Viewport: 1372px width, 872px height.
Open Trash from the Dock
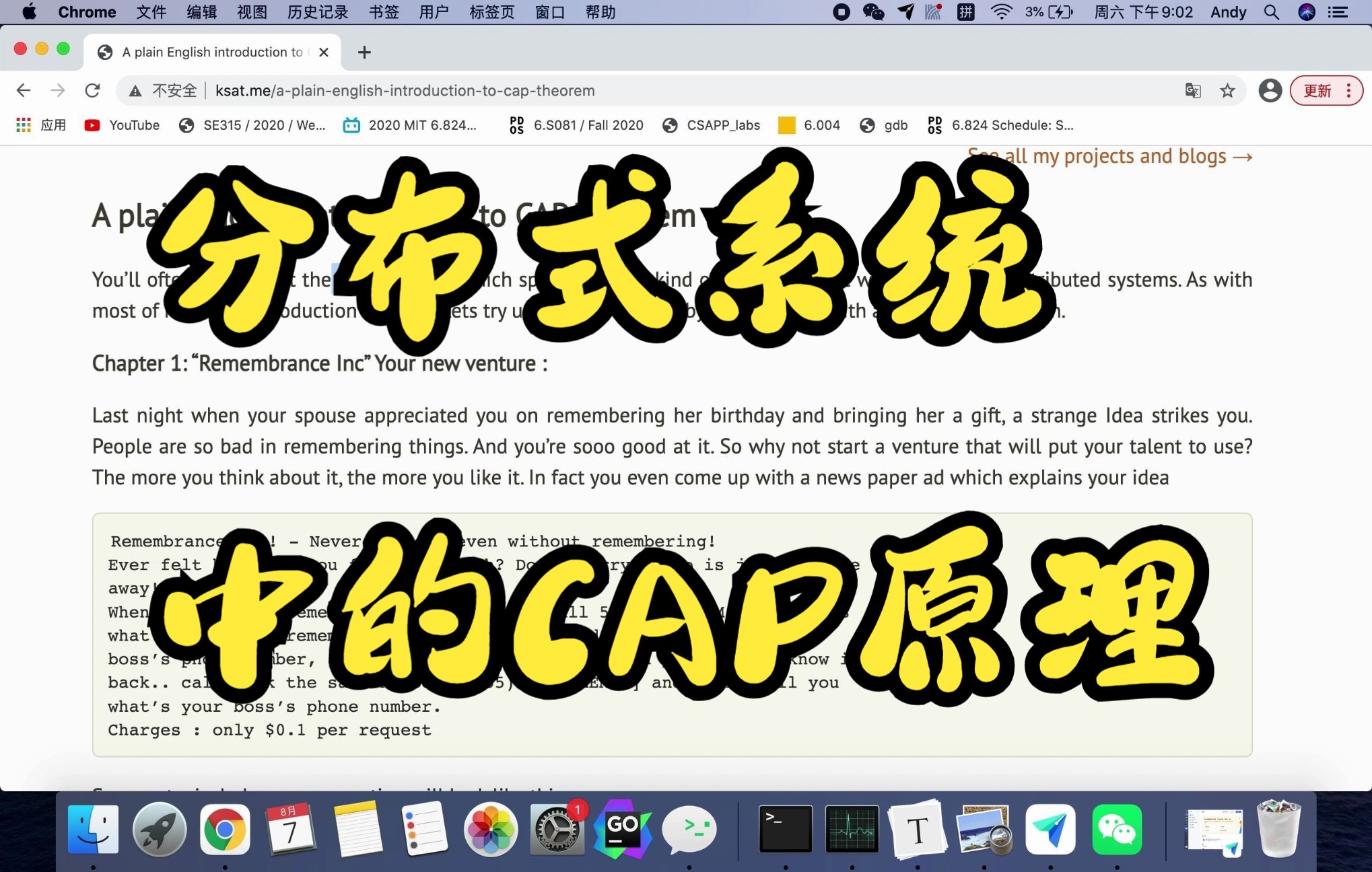(1278, 828)
